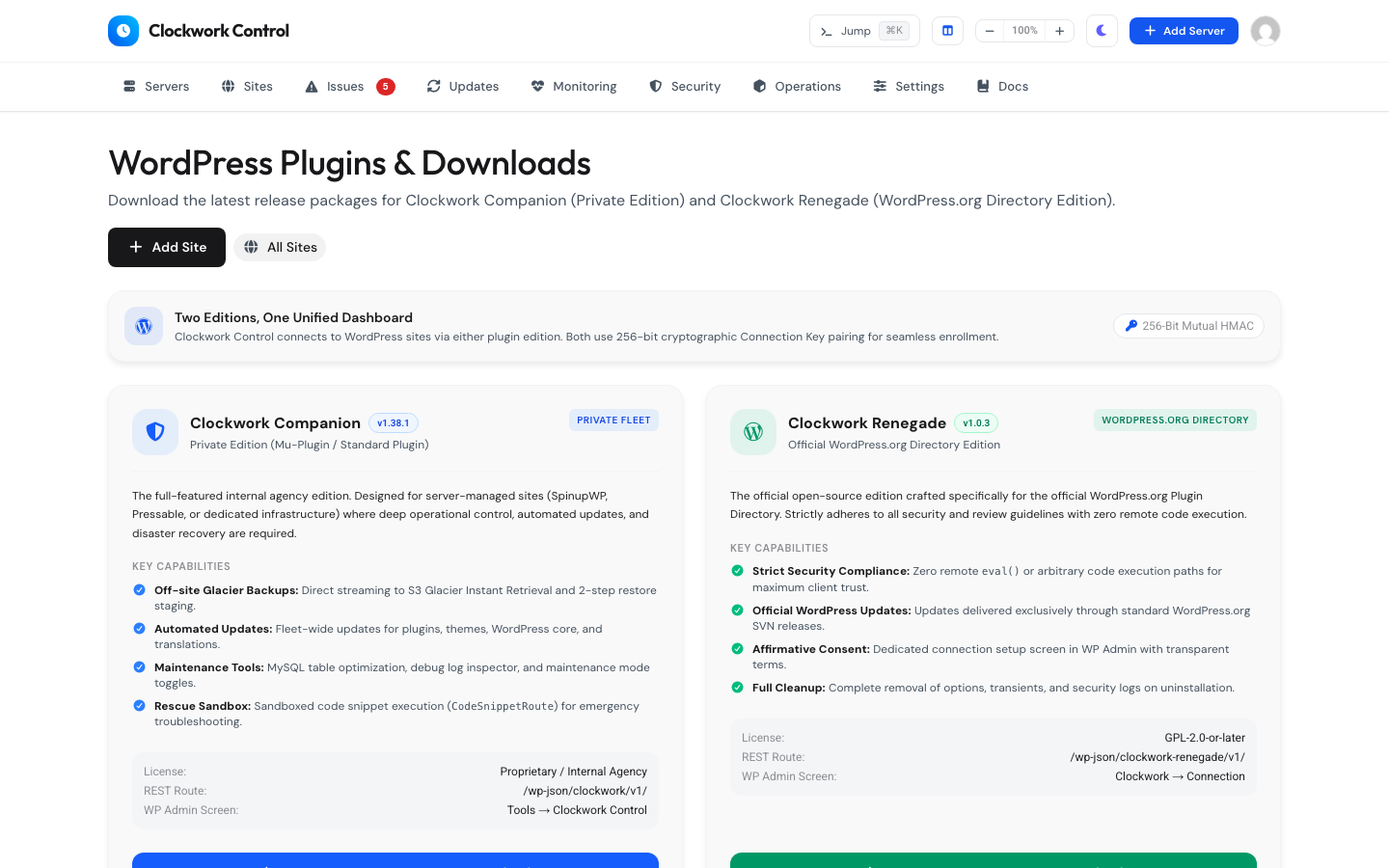Click the Clockwork Control clock logo
1389x868 pixels.
click(x=123, y=31)
